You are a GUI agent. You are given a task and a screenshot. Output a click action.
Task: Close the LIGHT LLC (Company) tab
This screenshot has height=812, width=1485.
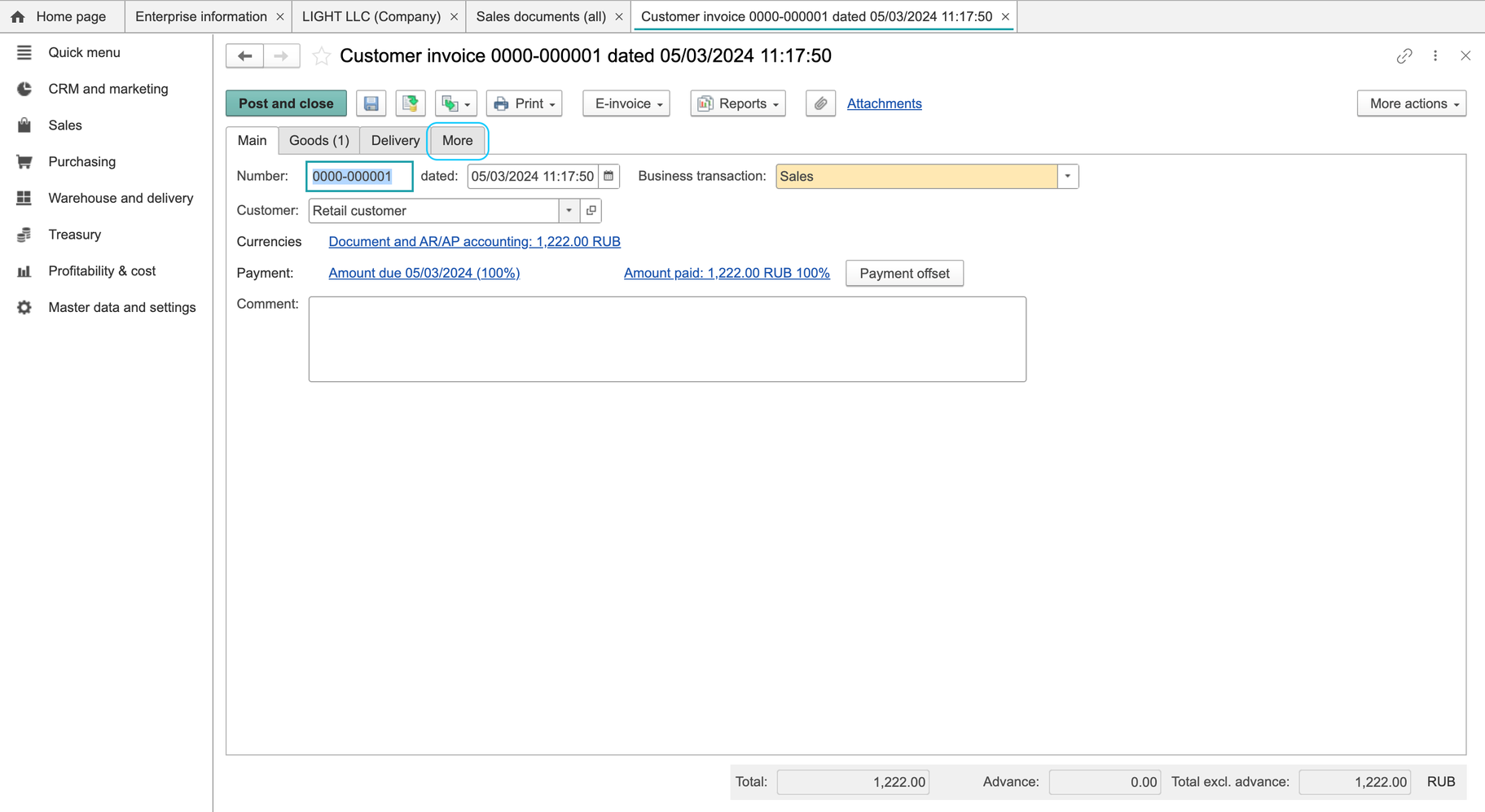point(454,16)
